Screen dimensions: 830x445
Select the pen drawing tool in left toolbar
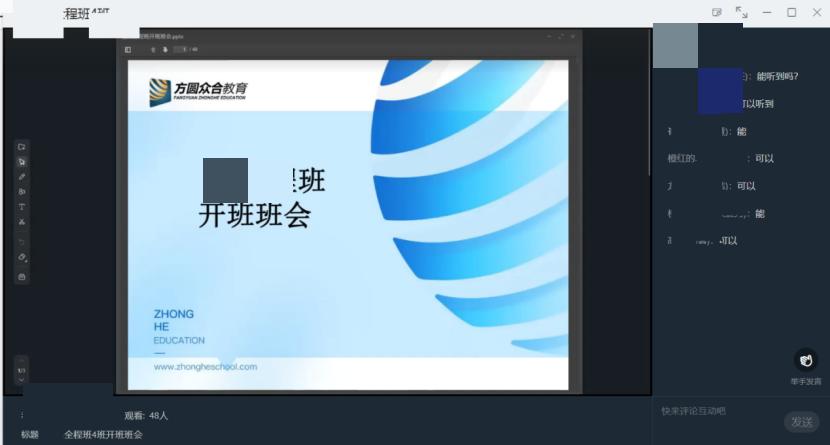tap(22, 177)
